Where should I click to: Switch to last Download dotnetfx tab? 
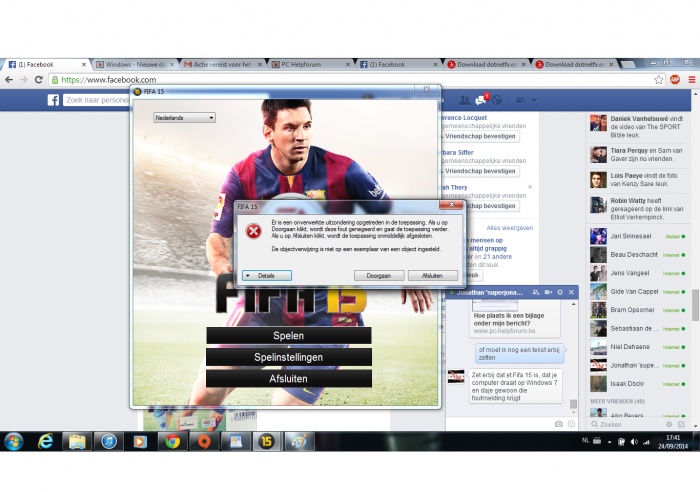click(x=575, y=64)
